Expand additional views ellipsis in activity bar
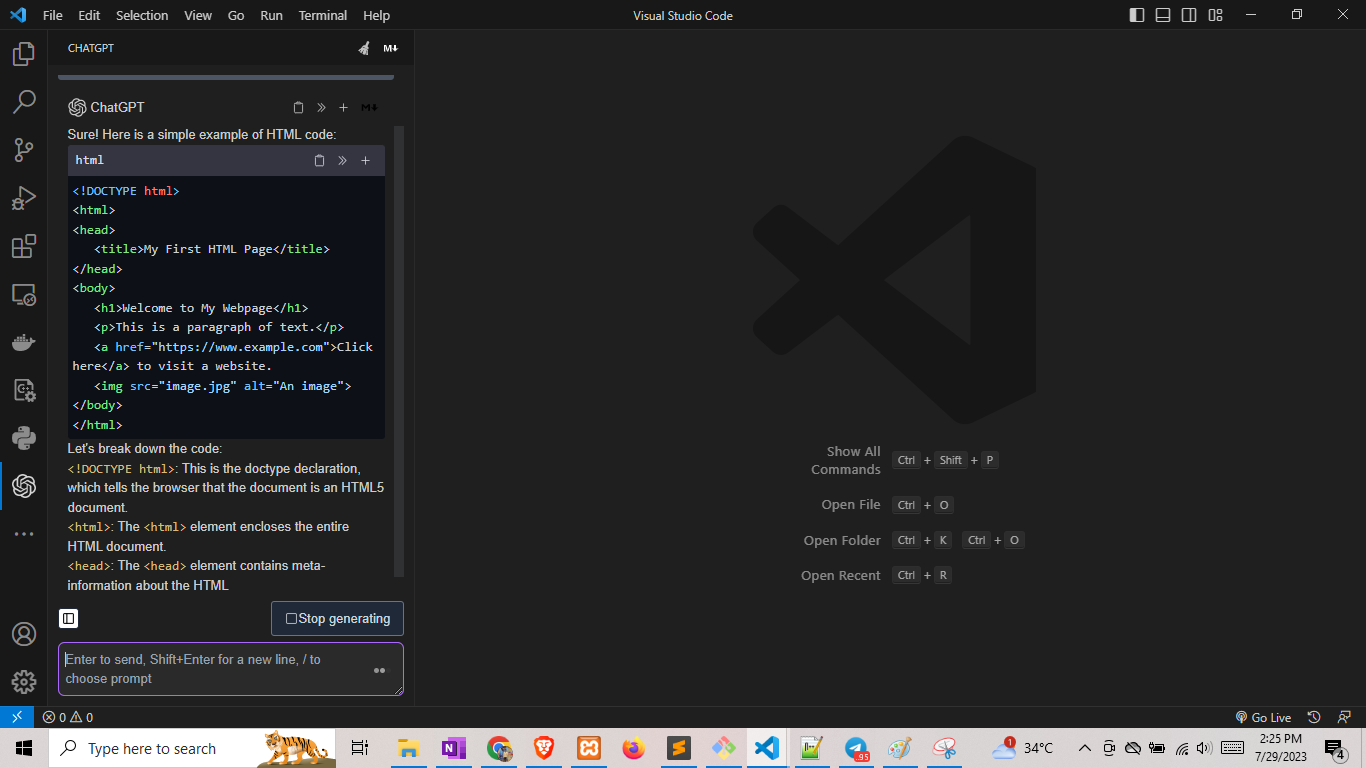 pos(24,534)
